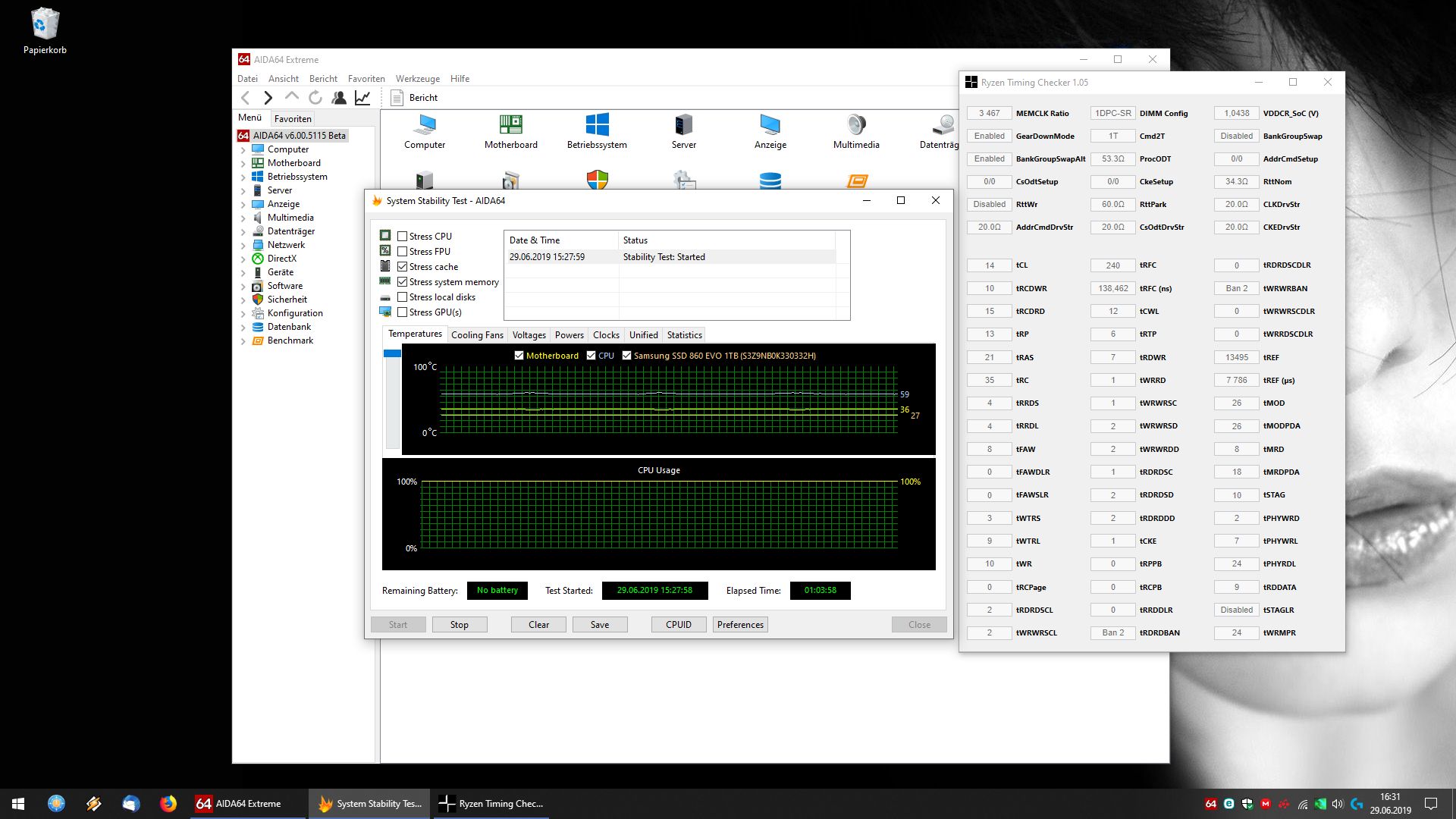Image resolution: width=1456 pixels, height=819 pixels.
Task: Enable the Stress CPU checkbox
Action: pyautogui.click(x=403, y=237)
